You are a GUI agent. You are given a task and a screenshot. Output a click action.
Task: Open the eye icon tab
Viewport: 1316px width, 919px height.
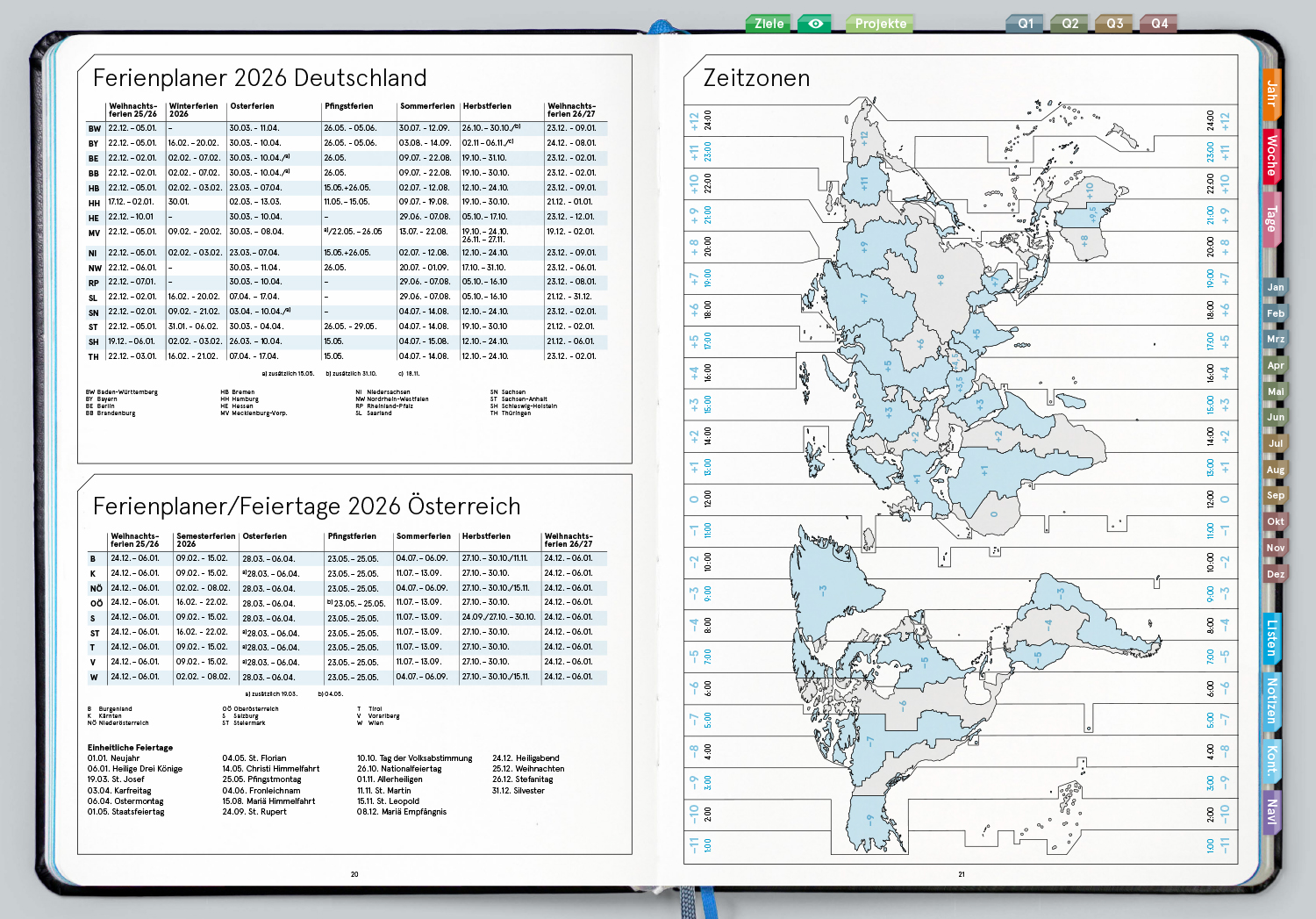815,24
